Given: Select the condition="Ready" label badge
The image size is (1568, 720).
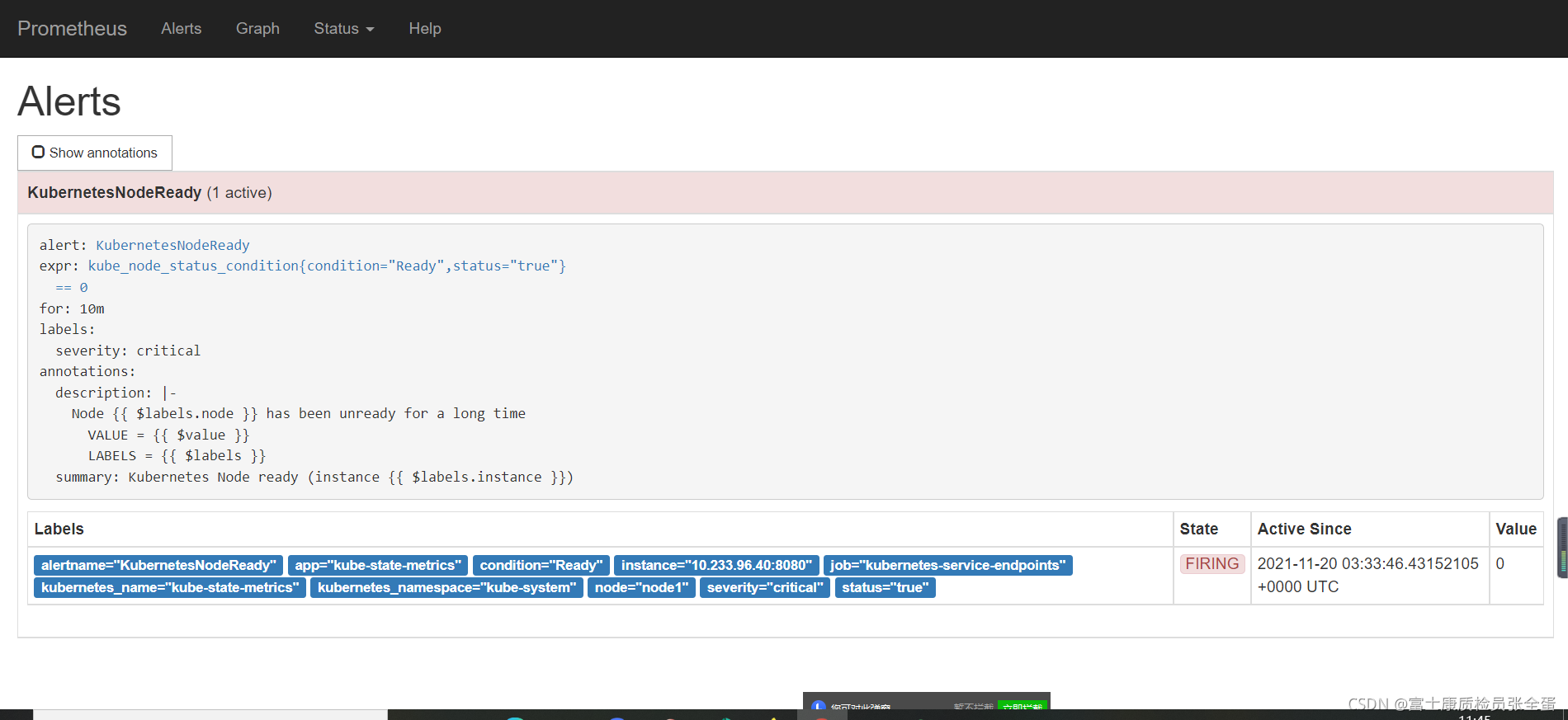Looking at the screenshot, I should click(x=541, y=565).
